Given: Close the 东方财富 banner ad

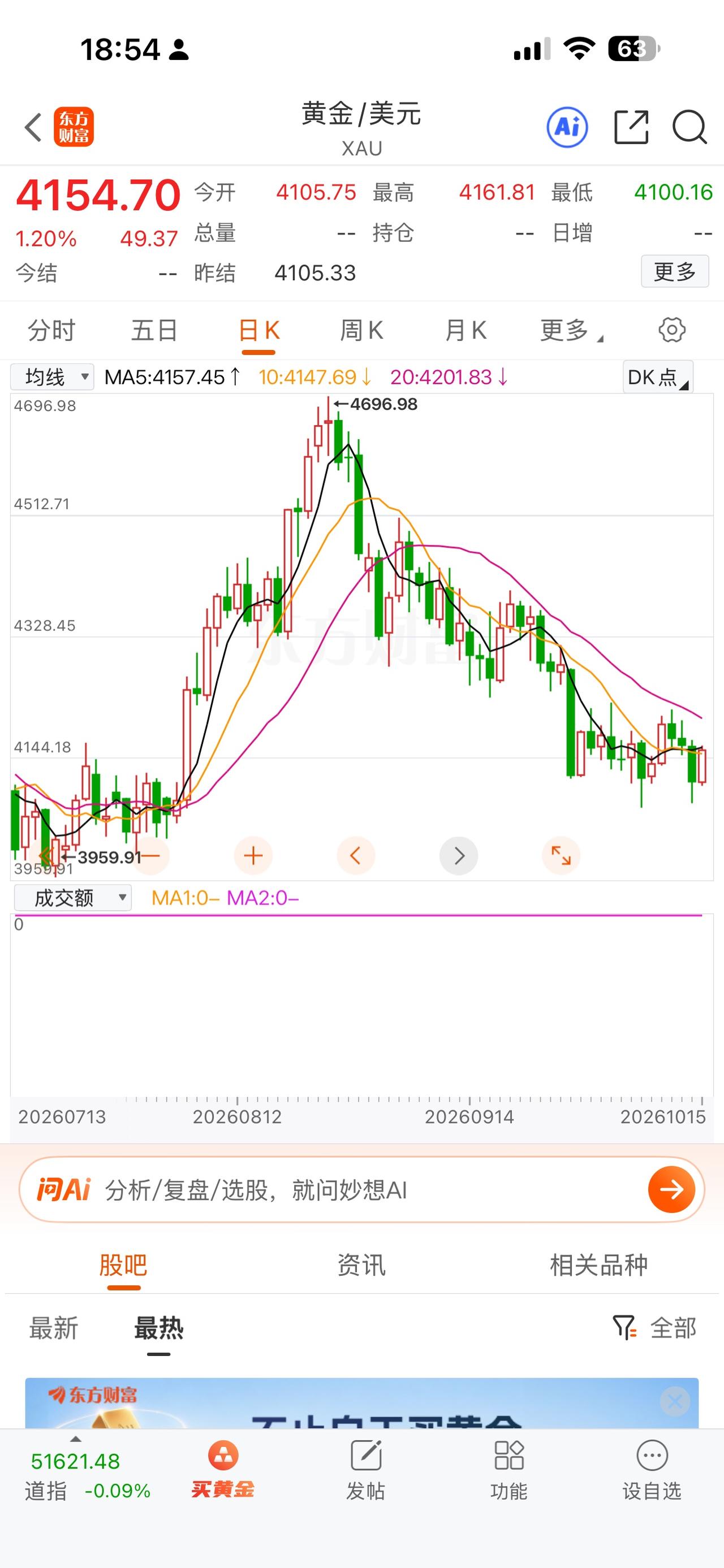Looking at the screenshot, I should point(675,1402).
